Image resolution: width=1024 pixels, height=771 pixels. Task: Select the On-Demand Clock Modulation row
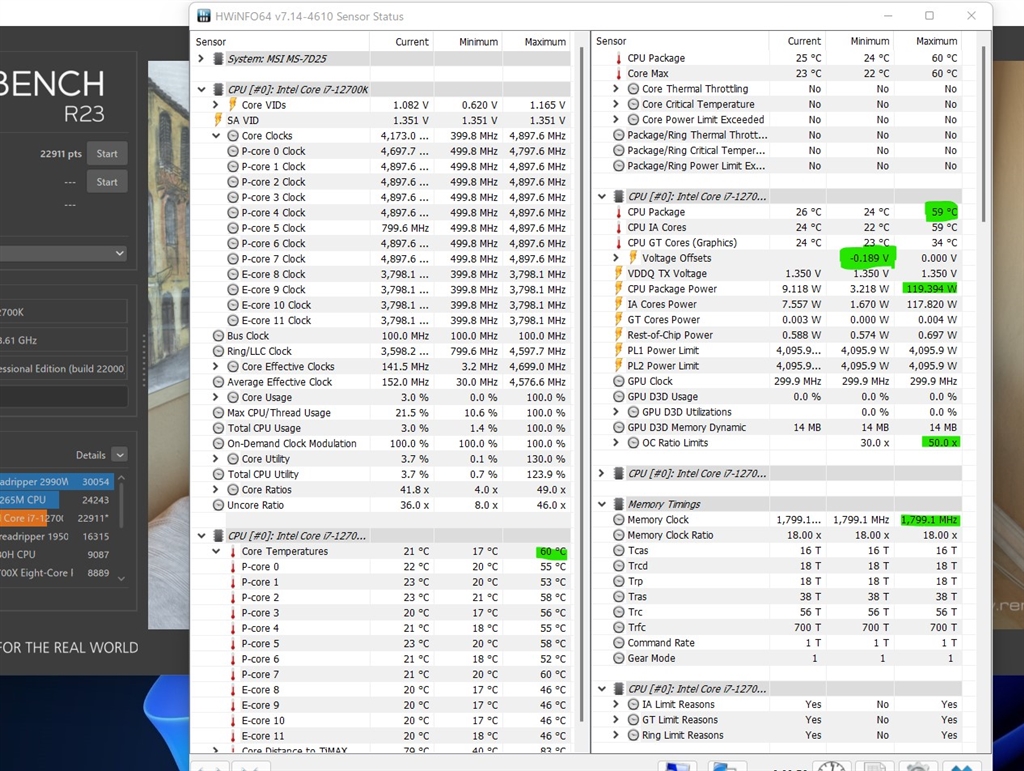pyautogui.click(x=383, y=443)
